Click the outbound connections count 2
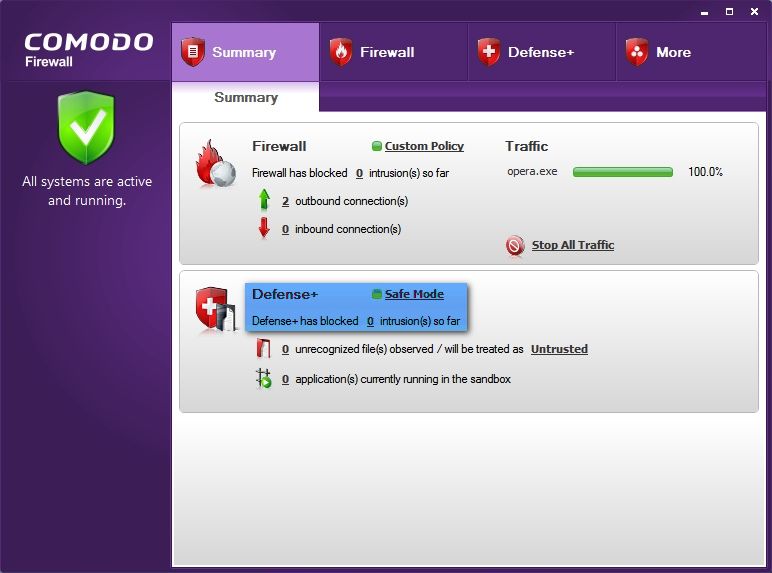772x573 pixels. pyautogui.click(x=286, y=201)
